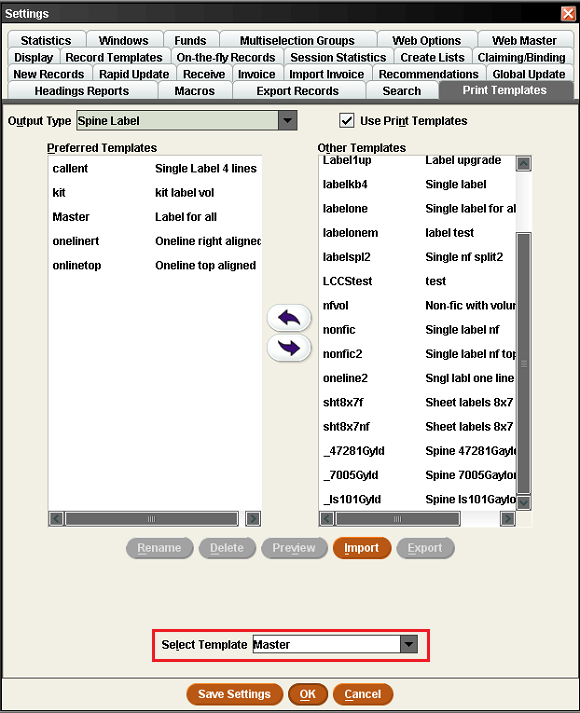Select the nfvol template
The image size is (580, 713).
click(418, 306)
